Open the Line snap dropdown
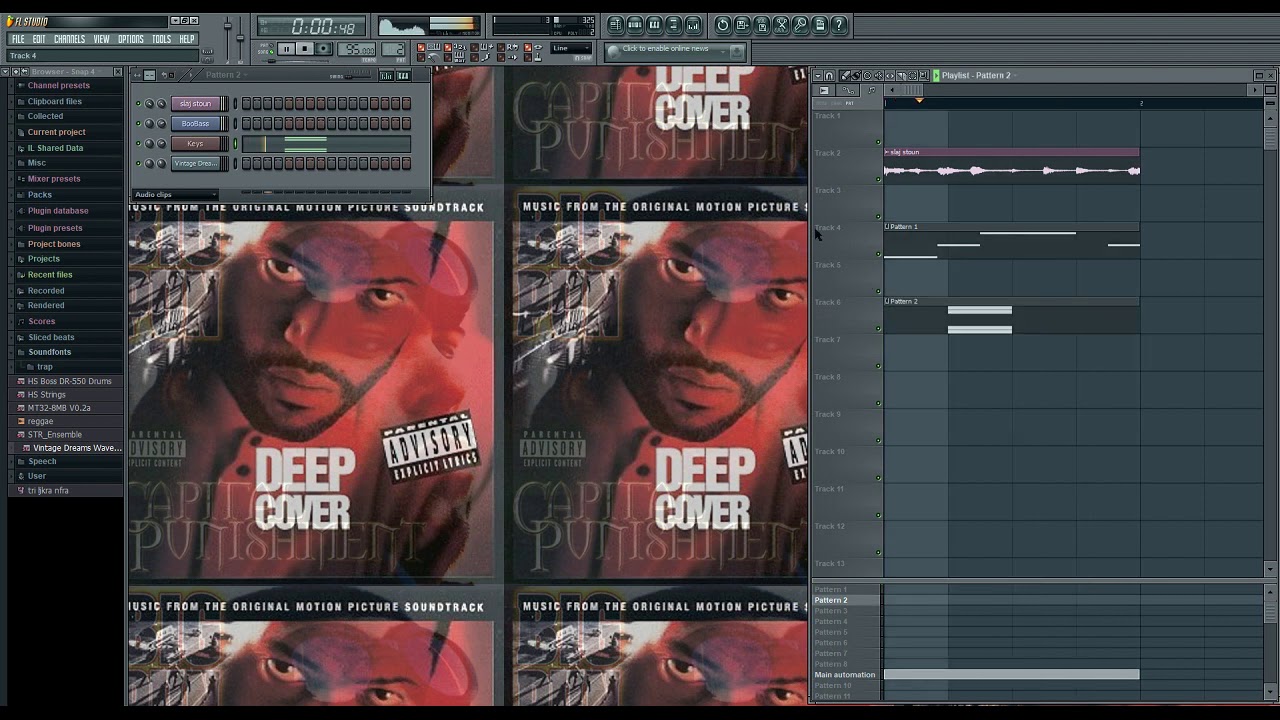1280x720 pixels. (x=571, y=48)
